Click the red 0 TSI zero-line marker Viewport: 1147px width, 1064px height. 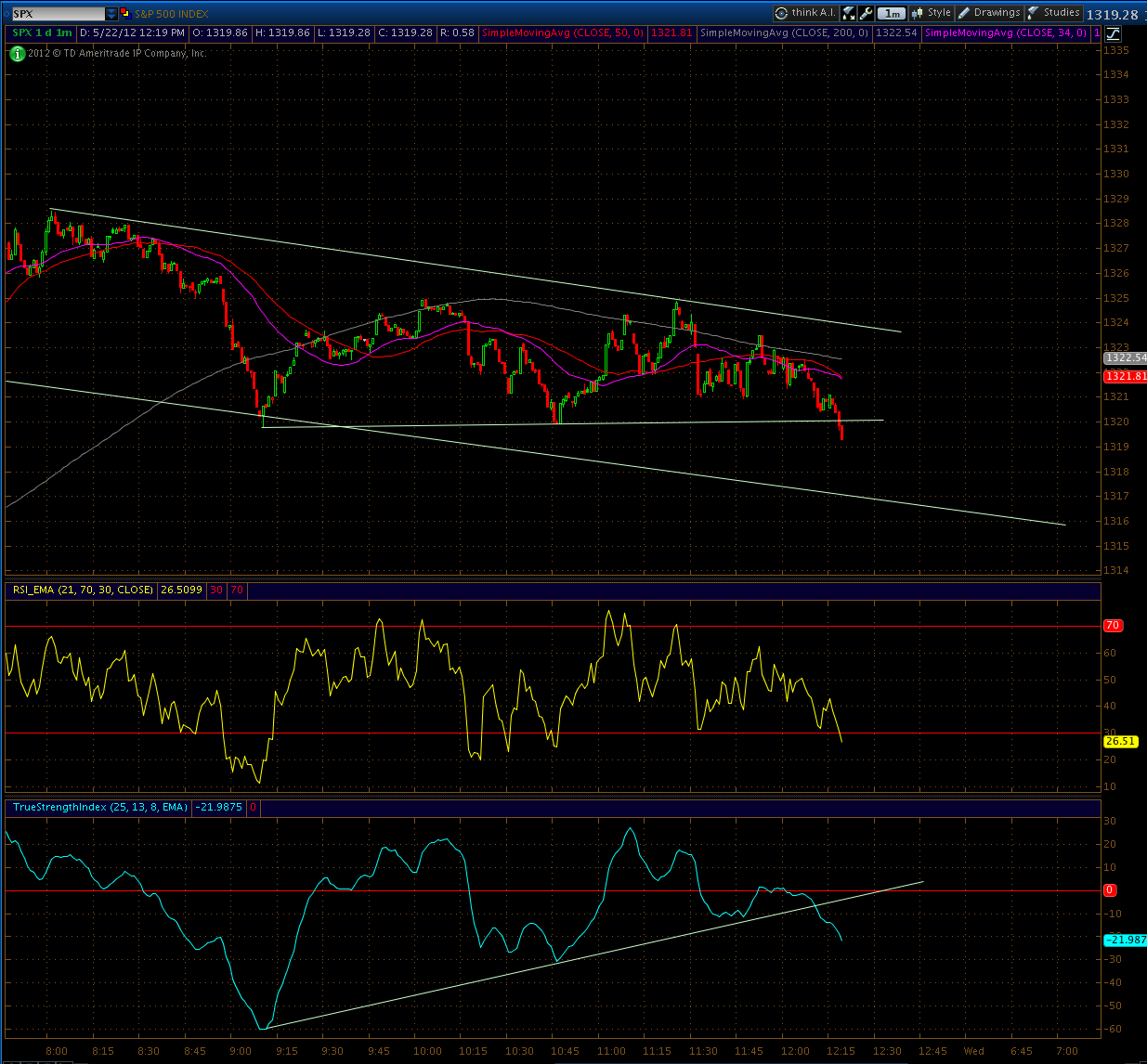(x=1109, y=890)
